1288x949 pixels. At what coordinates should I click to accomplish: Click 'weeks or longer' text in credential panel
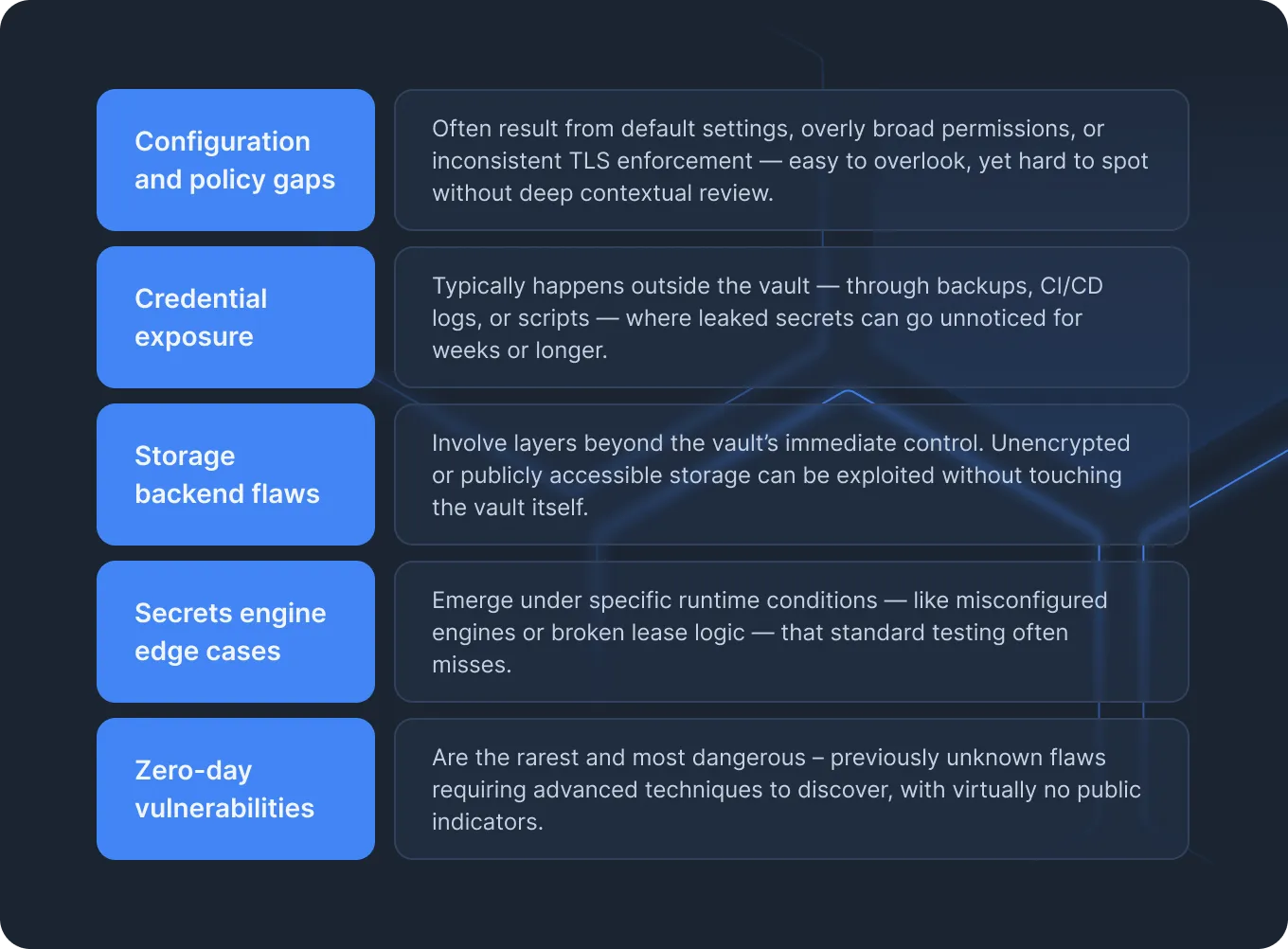coord(520,350)
